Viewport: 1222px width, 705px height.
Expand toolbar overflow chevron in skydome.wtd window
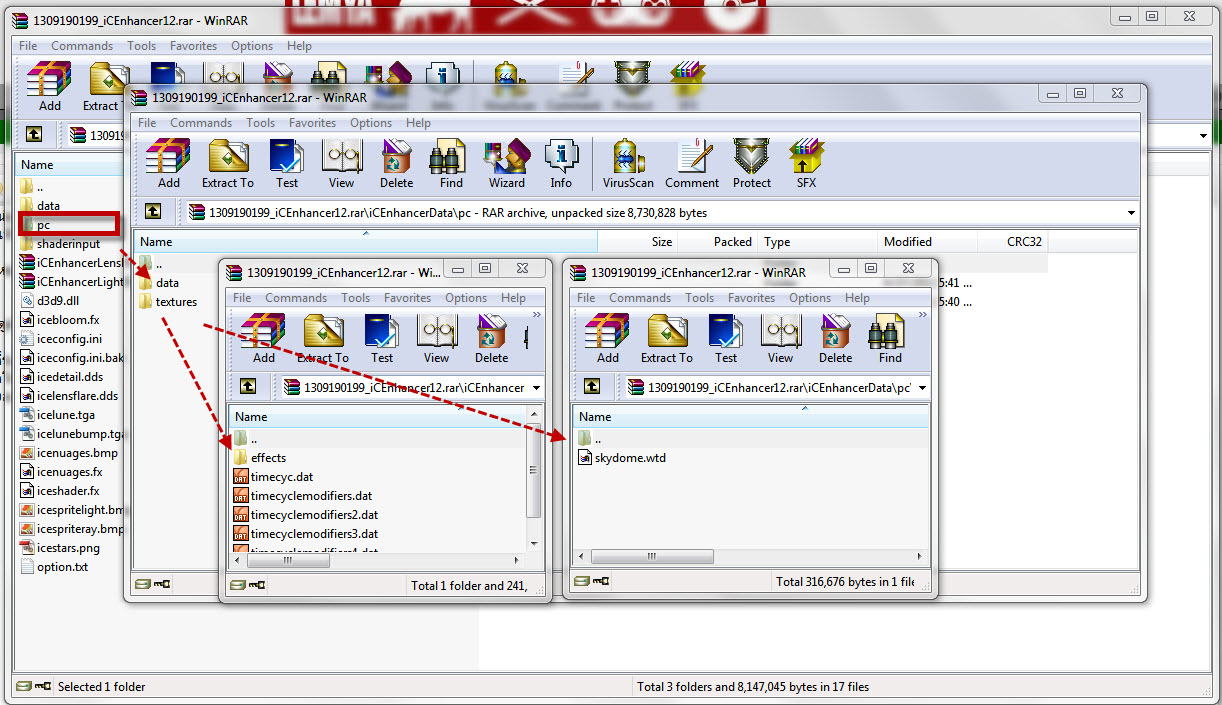point(922,314)
